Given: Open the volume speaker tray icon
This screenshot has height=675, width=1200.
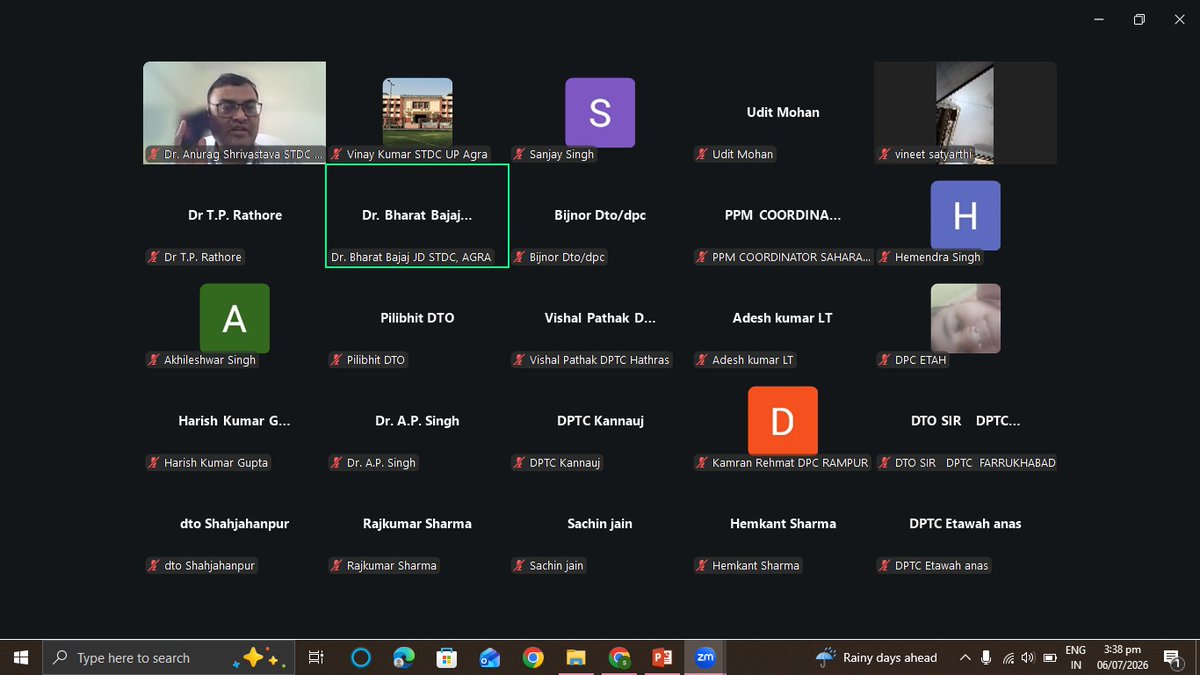Looking at the screenshot, I should 1030,657.
